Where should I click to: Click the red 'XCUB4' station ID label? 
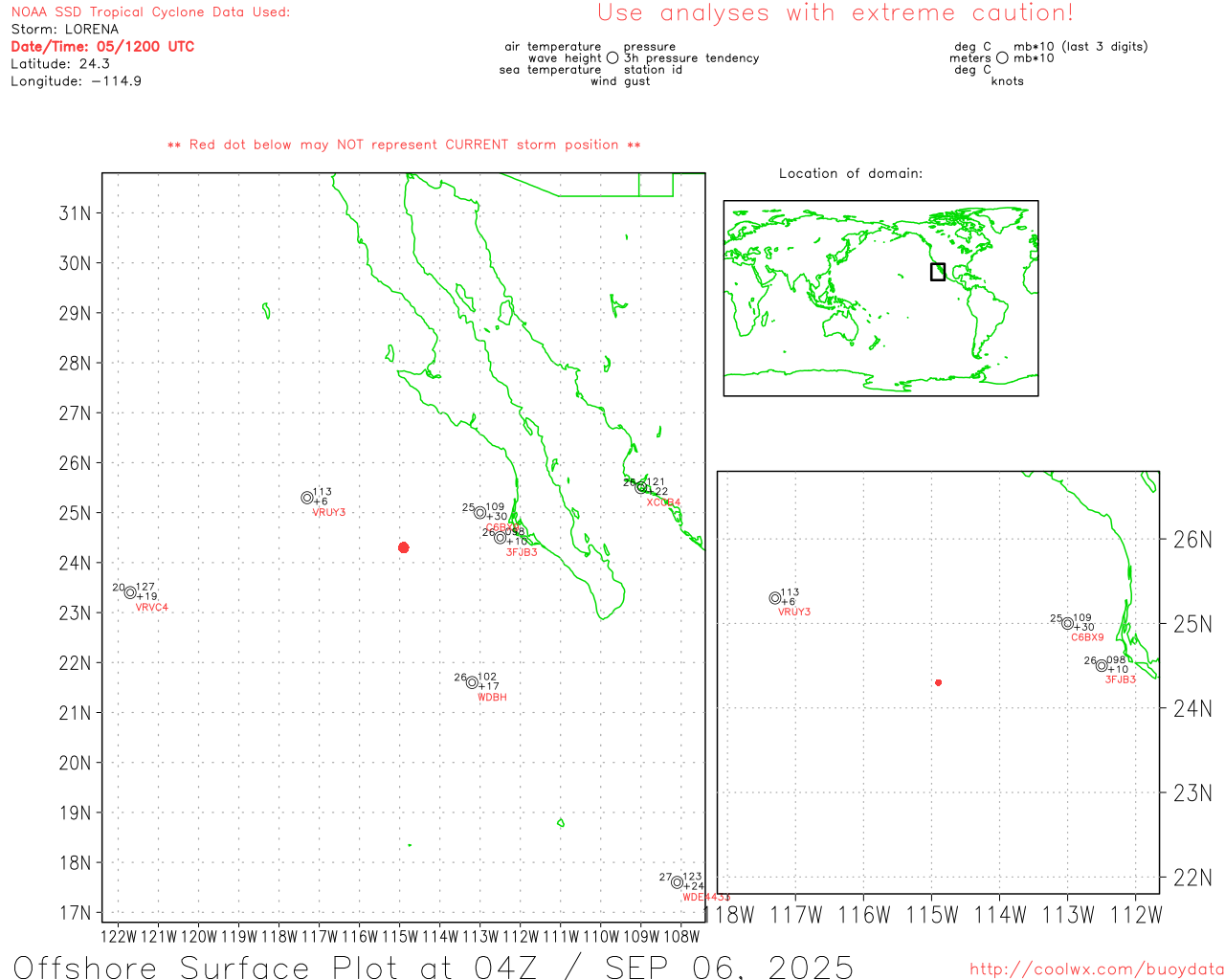point(663,502)
